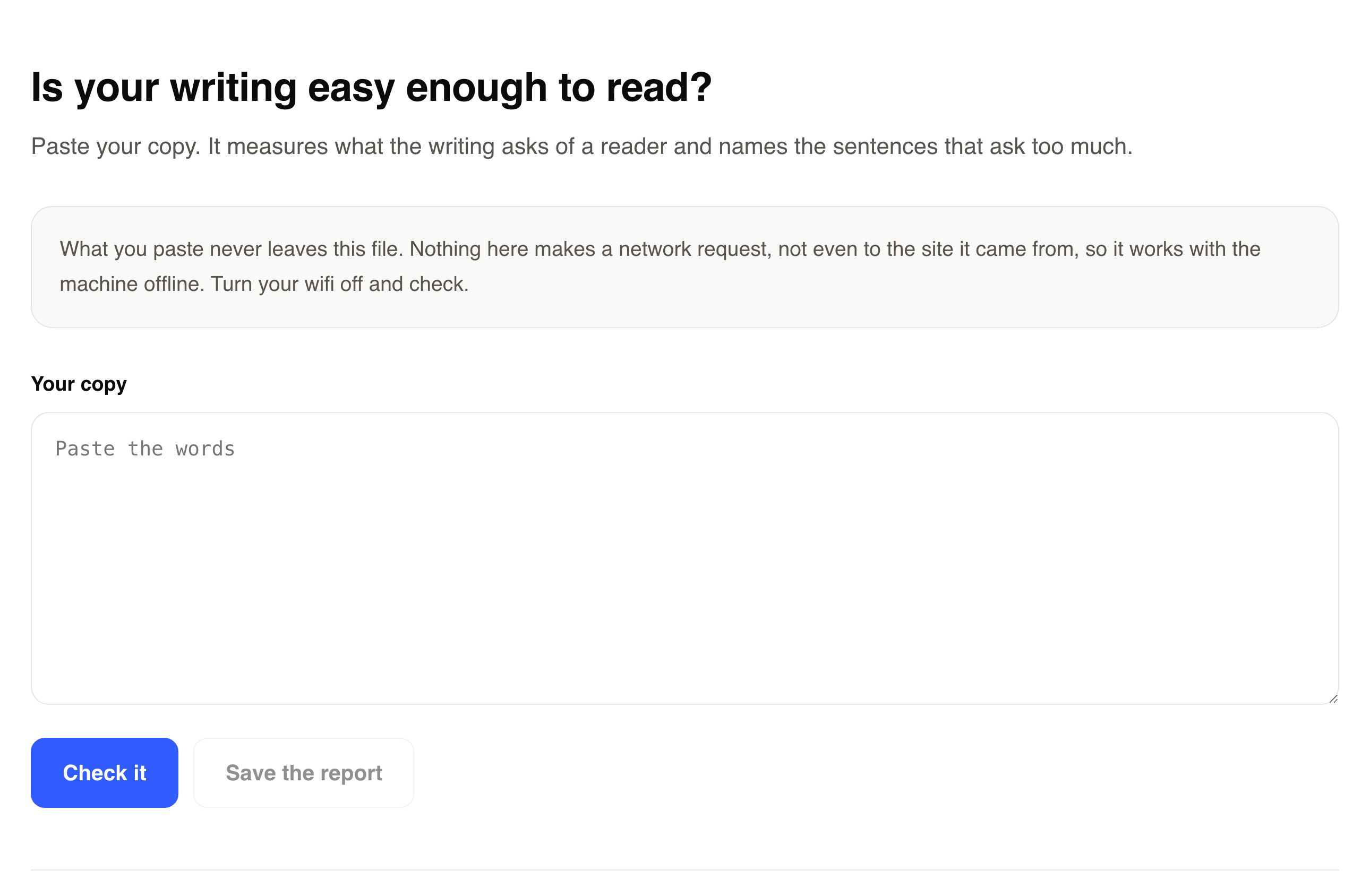The width and height of the screenshot is (1370, 896).
Task: Click the sentence Turn your wifi off and check
Action: pyautogui.click(x=340, y=283)
